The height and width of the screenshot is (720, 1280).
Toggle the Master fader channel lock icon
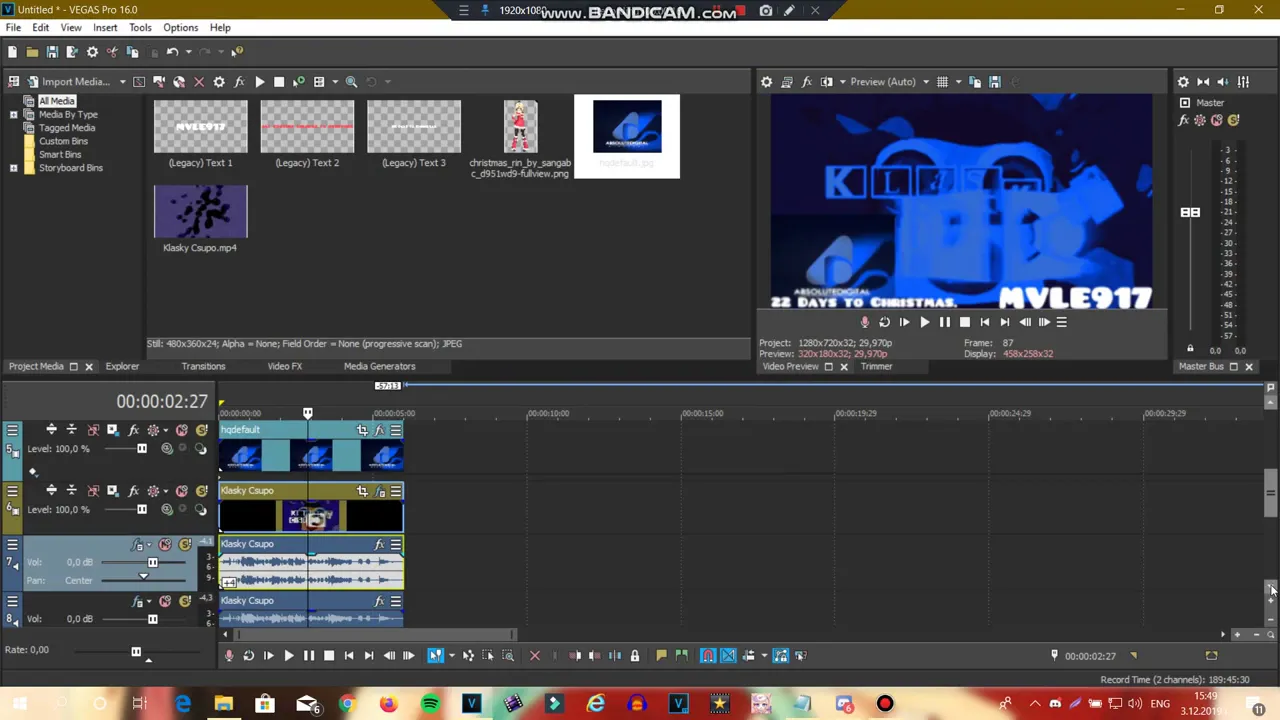pos(1190,349)
